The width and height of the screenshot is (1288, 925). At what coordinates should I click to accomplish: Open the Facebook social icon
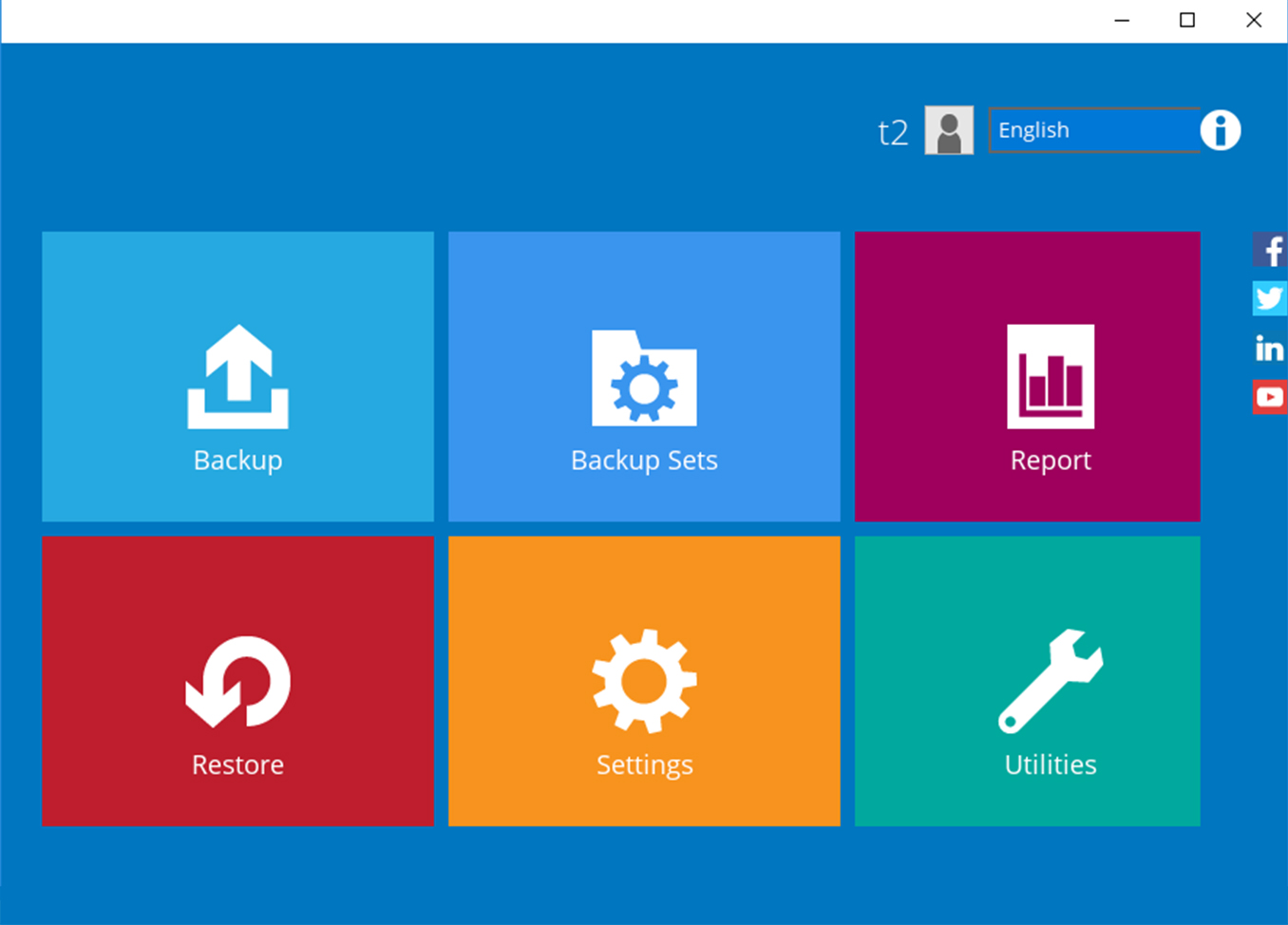click(x=1270, y=251)
